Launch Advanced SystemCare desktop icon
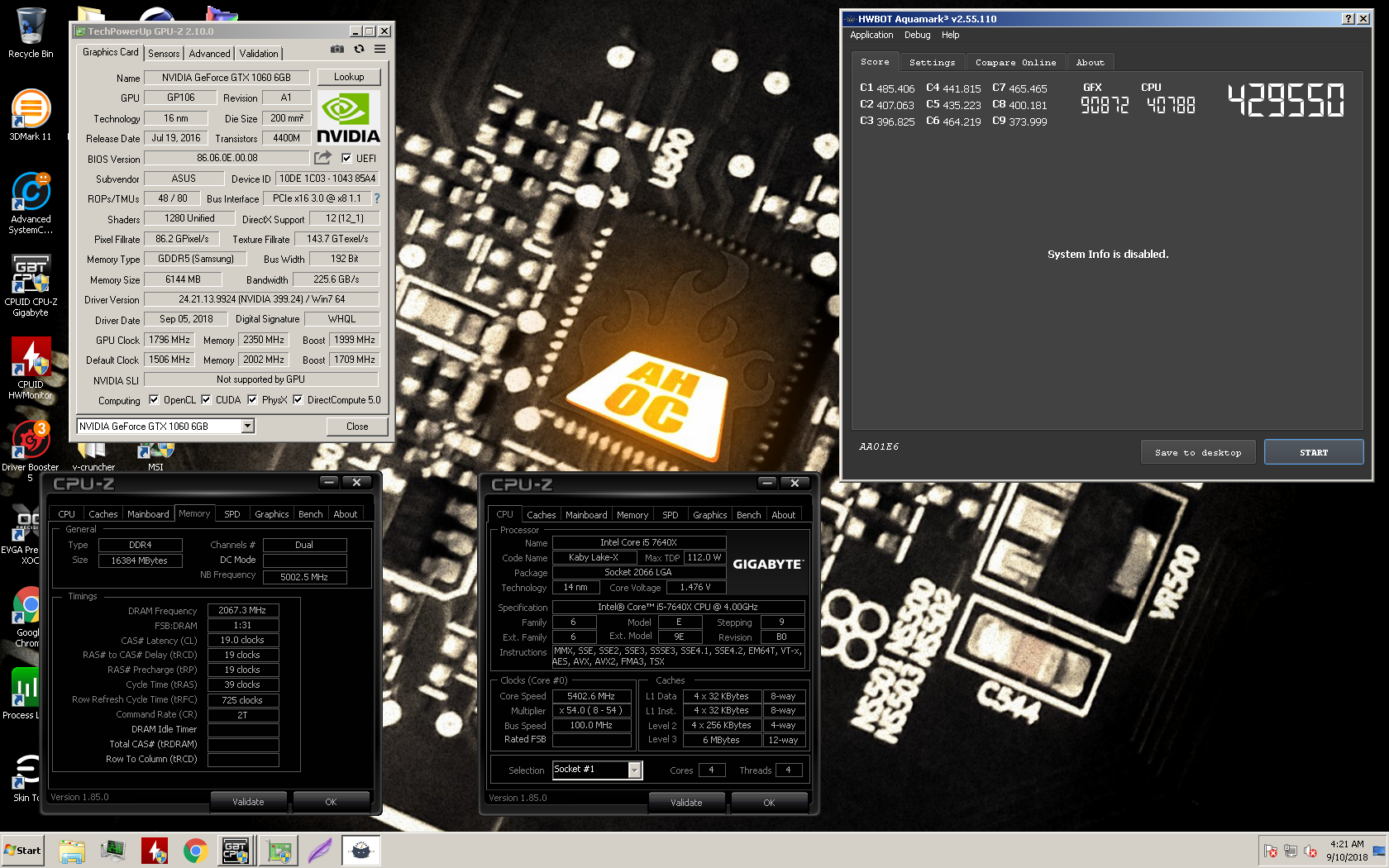Viewport: 1389px width, 868px height. point(31,203)
